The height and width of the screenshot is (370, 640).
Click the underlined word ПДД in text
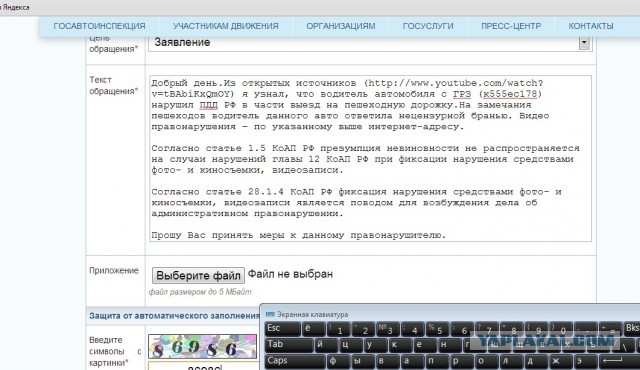[209, 105]
